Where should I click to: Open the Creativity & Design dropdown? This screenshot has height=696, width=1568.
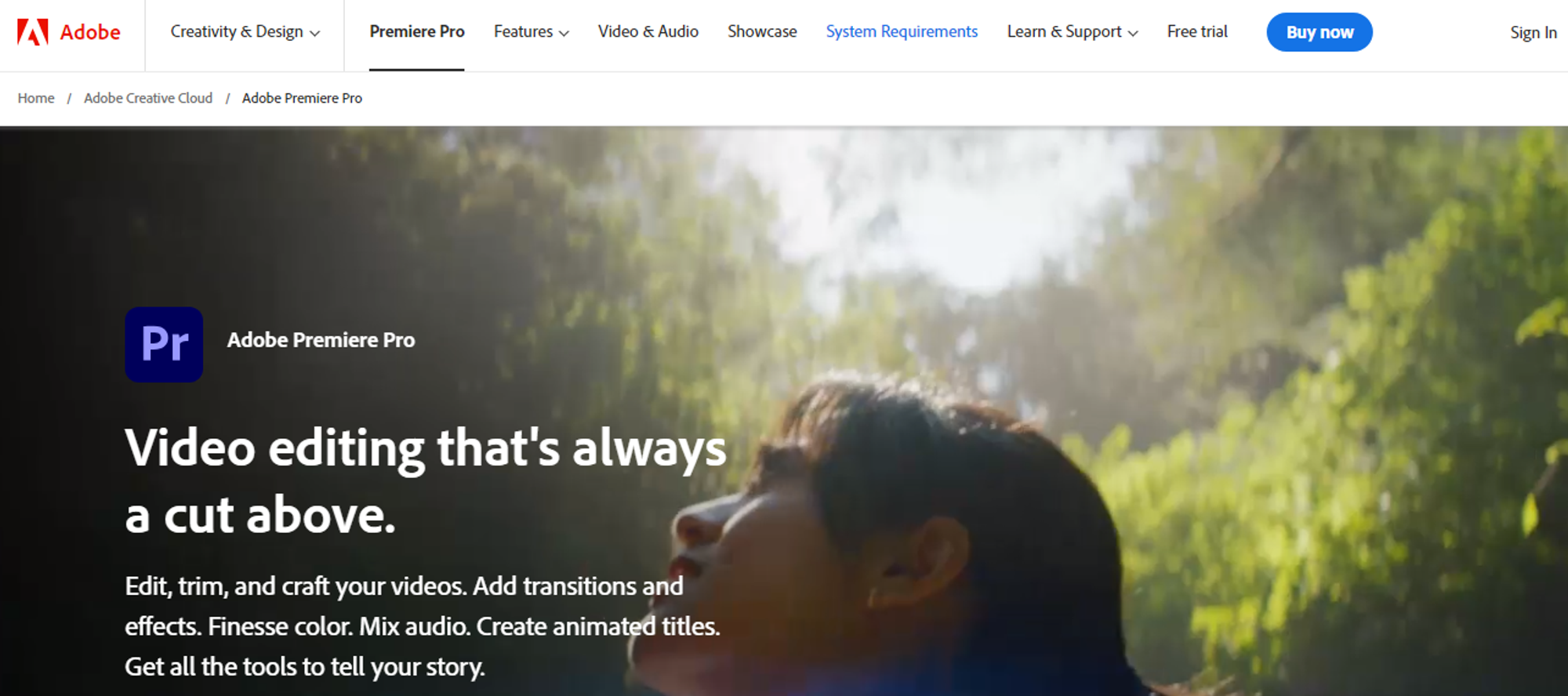(x=245, y=32)
